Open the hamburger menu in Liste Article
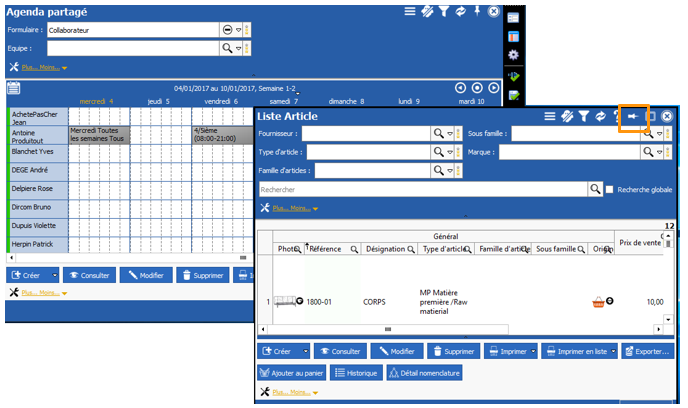 (x=549, y=117)
